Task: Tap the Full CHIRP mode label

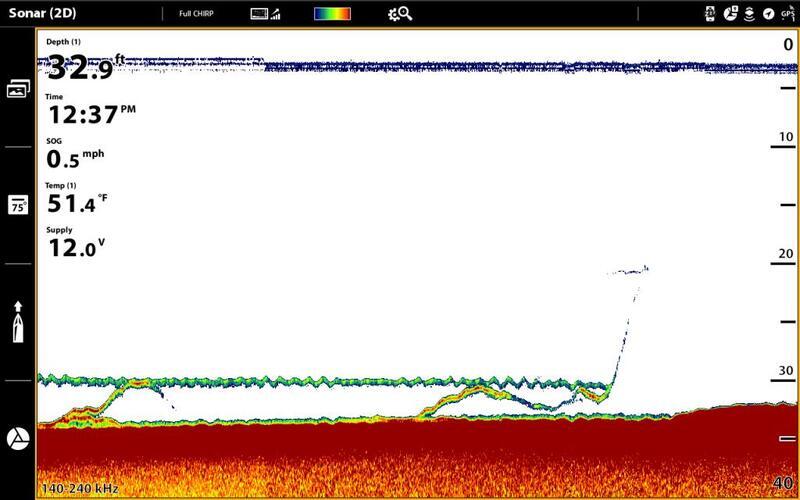Action: point(196,14)
